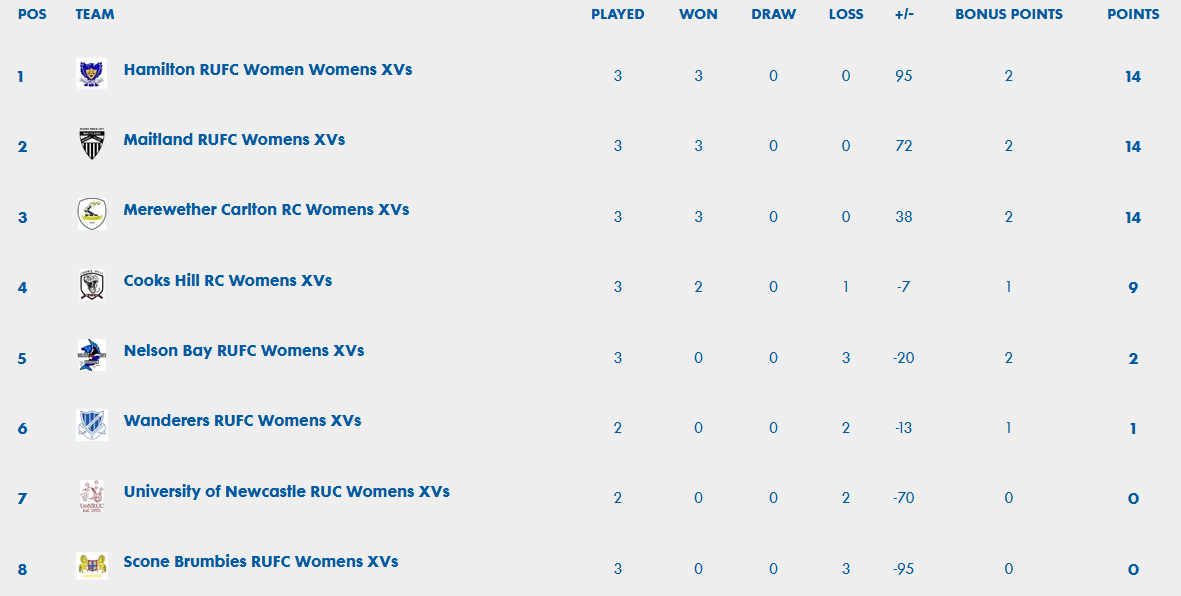
Task: Click the Maitland RUFC shield logo
Action: pyautogui.click(x=91, y=144)
